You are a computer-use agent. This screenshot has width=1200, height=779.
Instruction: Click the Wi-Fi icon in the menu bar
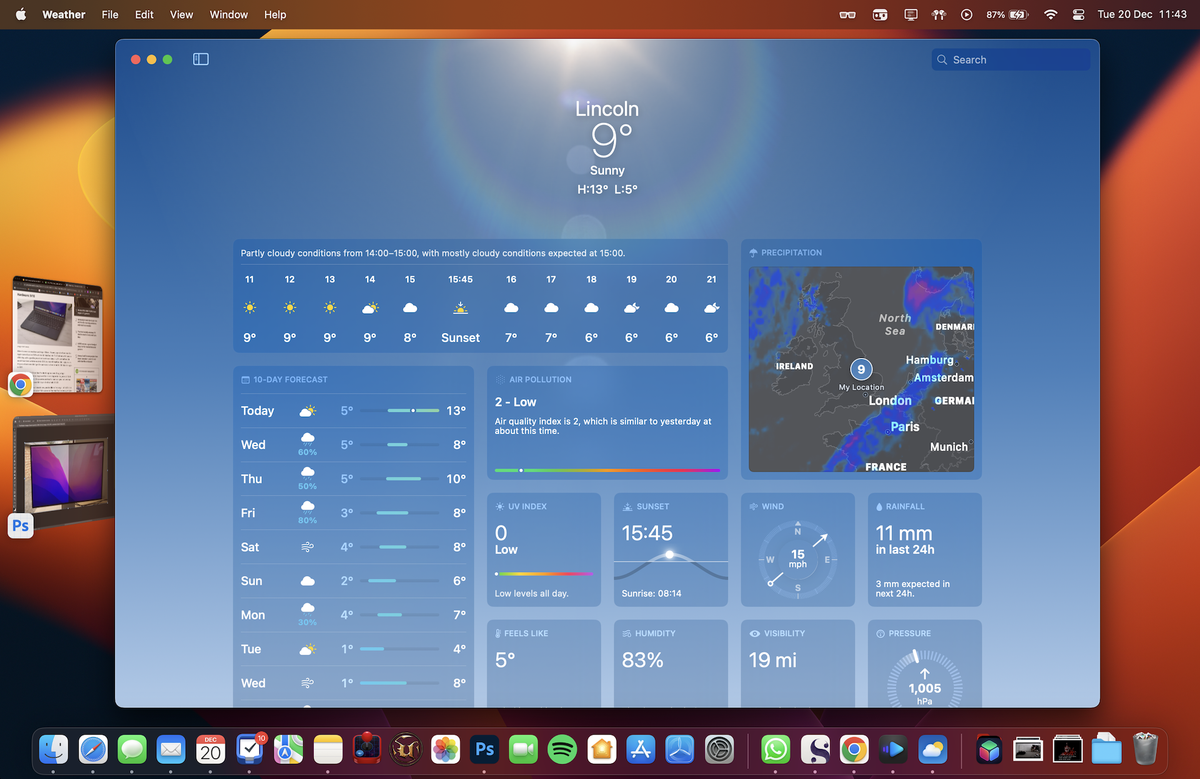[1049, 14]
